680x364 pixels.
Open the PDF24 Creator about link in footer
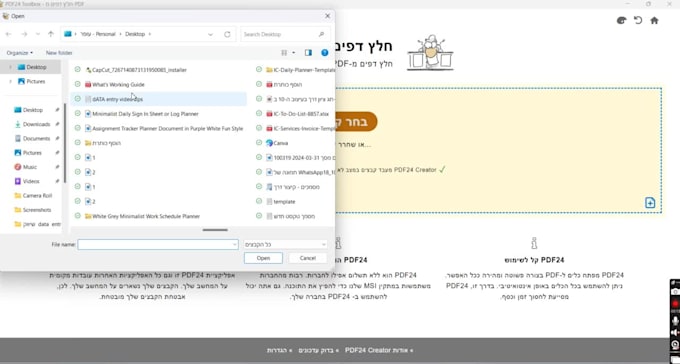pyautogui.click(x=379, y=351)
